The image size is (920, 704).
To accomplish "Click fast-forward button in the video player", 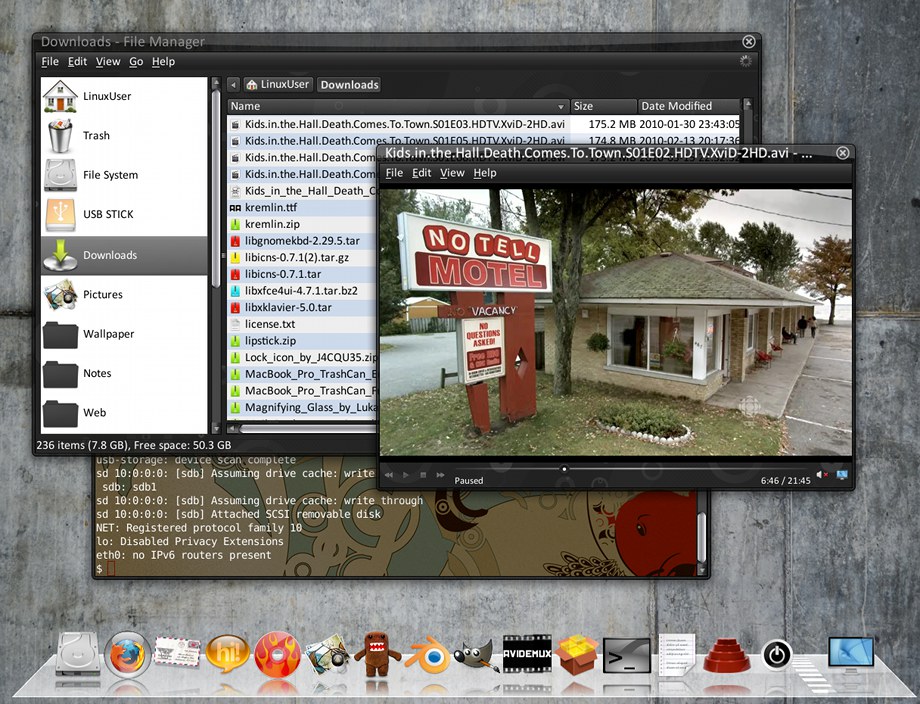I will (440, 475).
